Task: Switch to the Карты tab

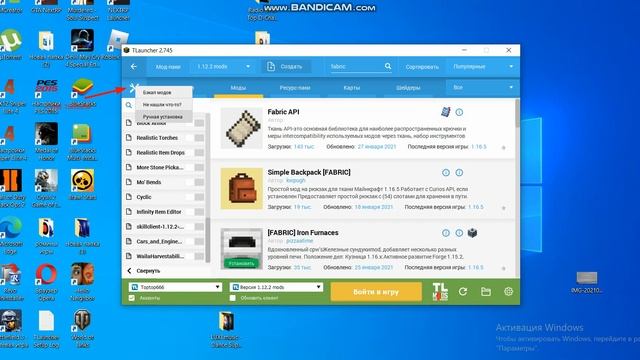Action: (x=352, y=88)
